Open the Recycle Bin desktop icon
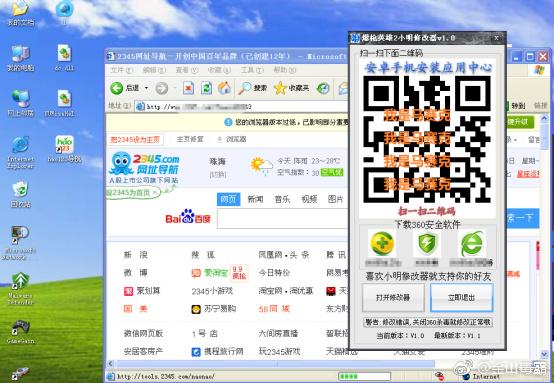This screenshot has height=383, width=554. pos(20,194)
